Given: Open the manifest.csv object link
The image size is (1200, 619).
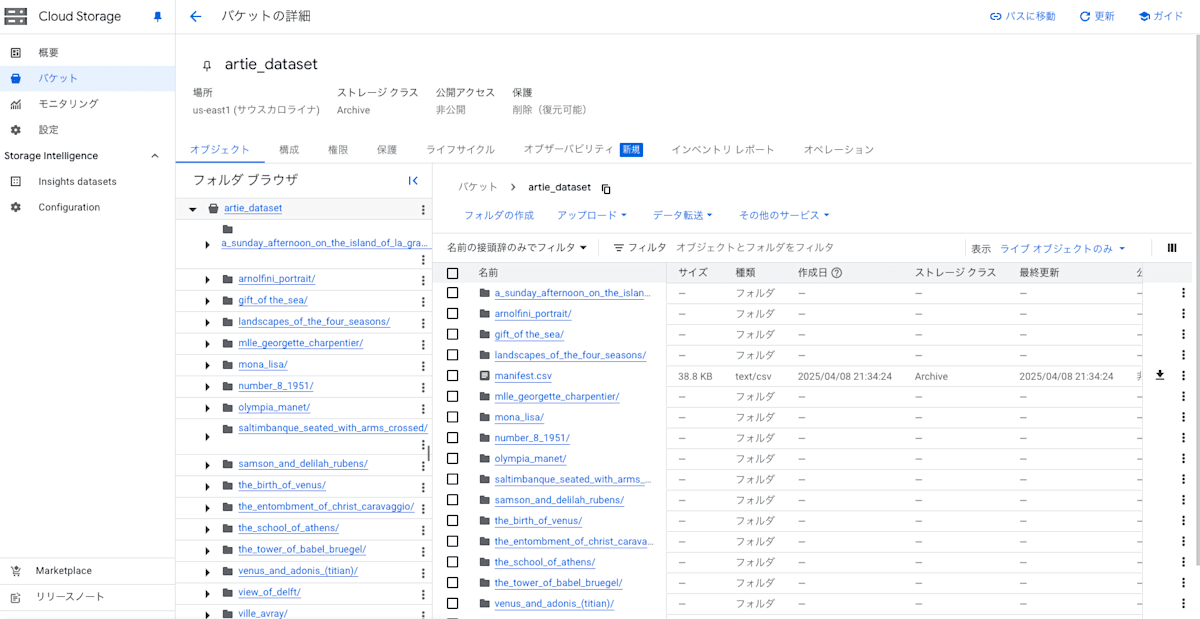Looking at the screenshot, I should pos(523,376).
